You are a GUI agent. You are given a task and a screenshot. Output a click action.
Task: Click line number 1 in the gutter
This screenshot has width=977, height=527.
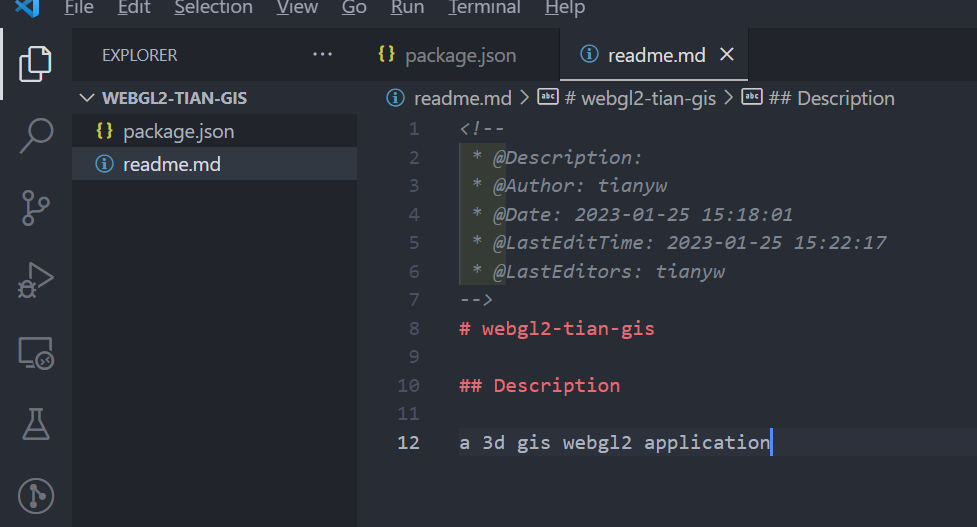[414, 129]
